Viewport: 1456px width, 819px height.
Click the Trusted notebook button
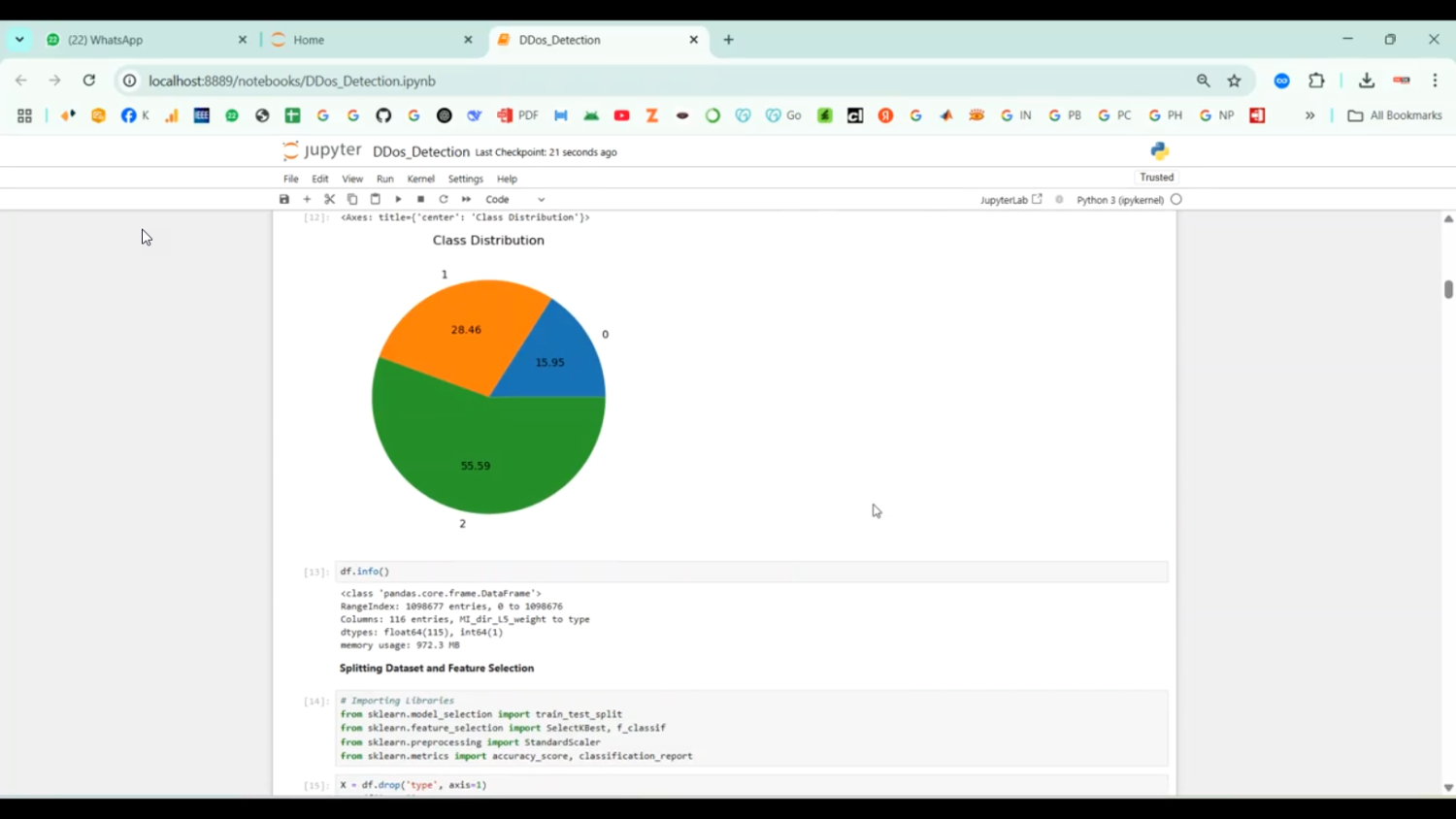click(x=1156, y=178)
